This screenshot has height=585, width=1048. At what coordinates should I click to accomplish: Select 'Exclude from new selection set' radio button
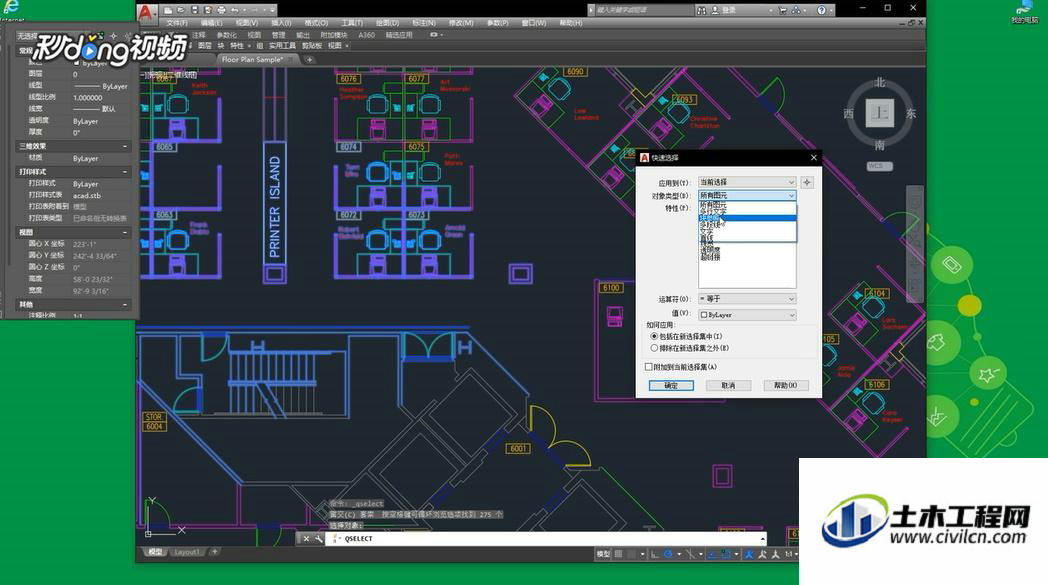(654, 348)
